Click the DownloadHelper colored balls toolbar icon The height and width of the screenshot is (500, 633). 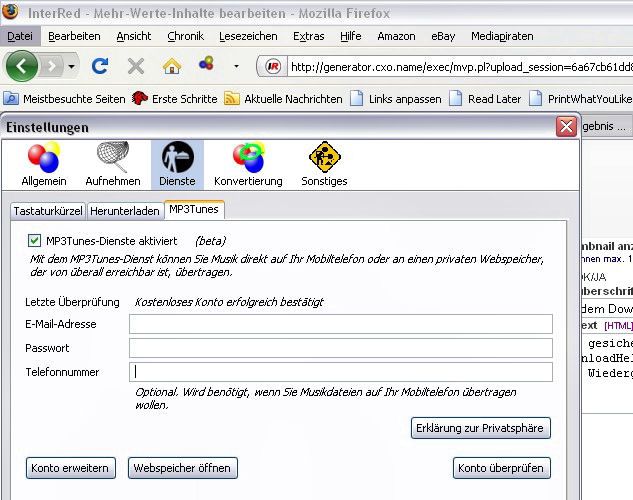(206, 64)
